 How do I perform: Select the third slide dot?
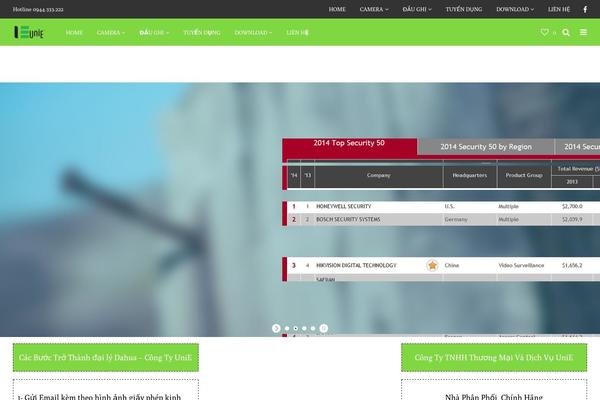coord(304,328)
